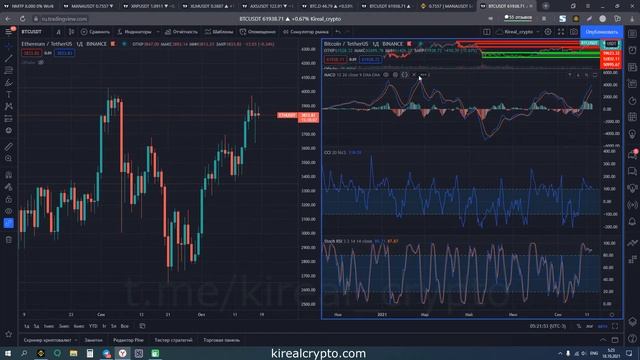Screen dimensions: 640x360
Task: Open the Windows Start menu
Action: (8, 353)
